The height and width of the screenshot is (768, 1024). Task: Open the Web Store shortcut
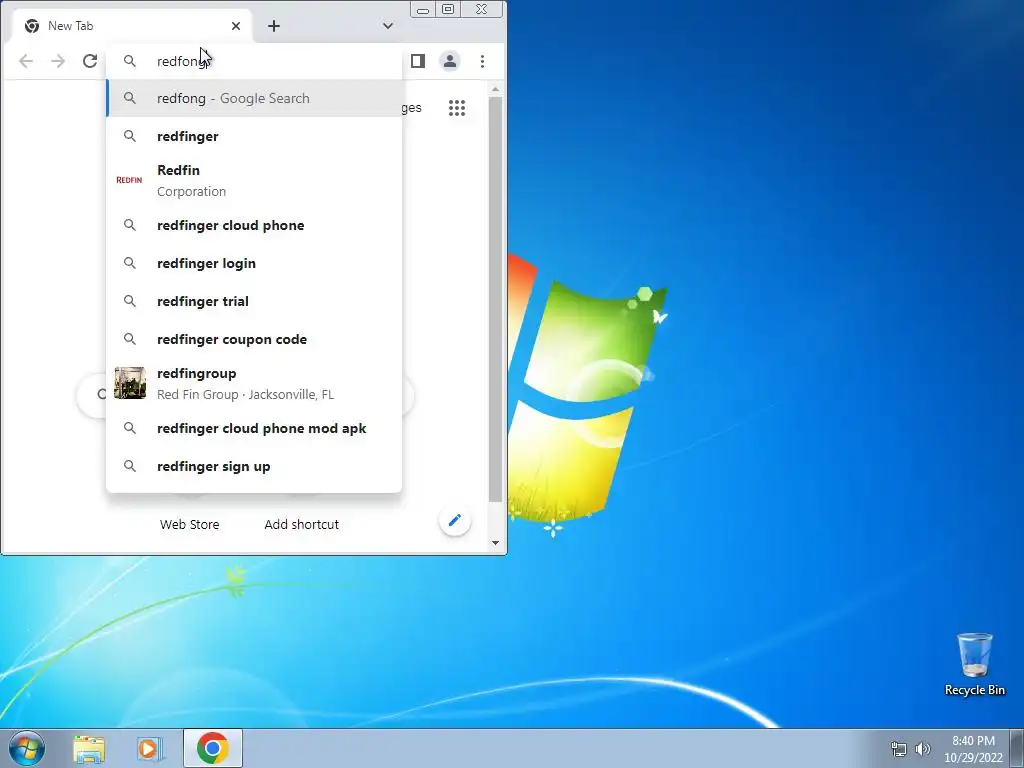click(189, 524)
